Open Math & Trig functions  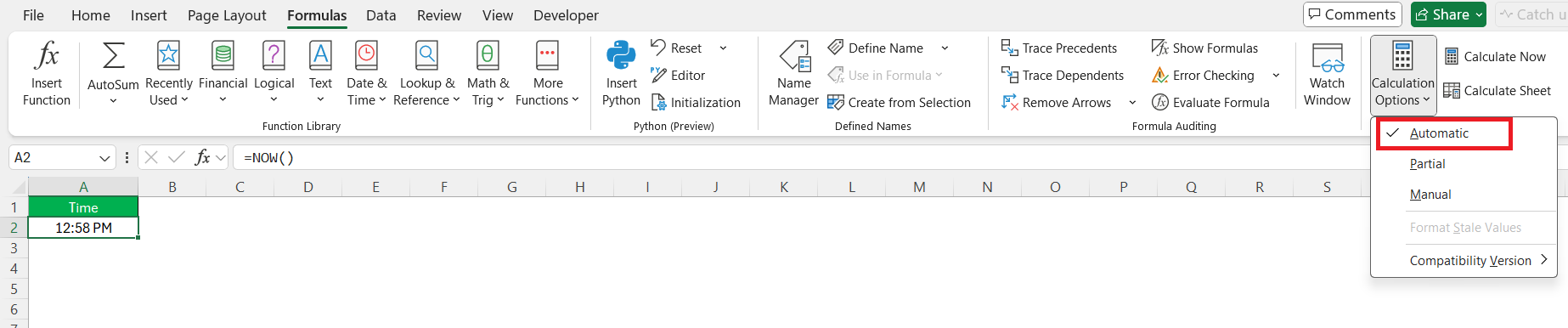(488, 75)
